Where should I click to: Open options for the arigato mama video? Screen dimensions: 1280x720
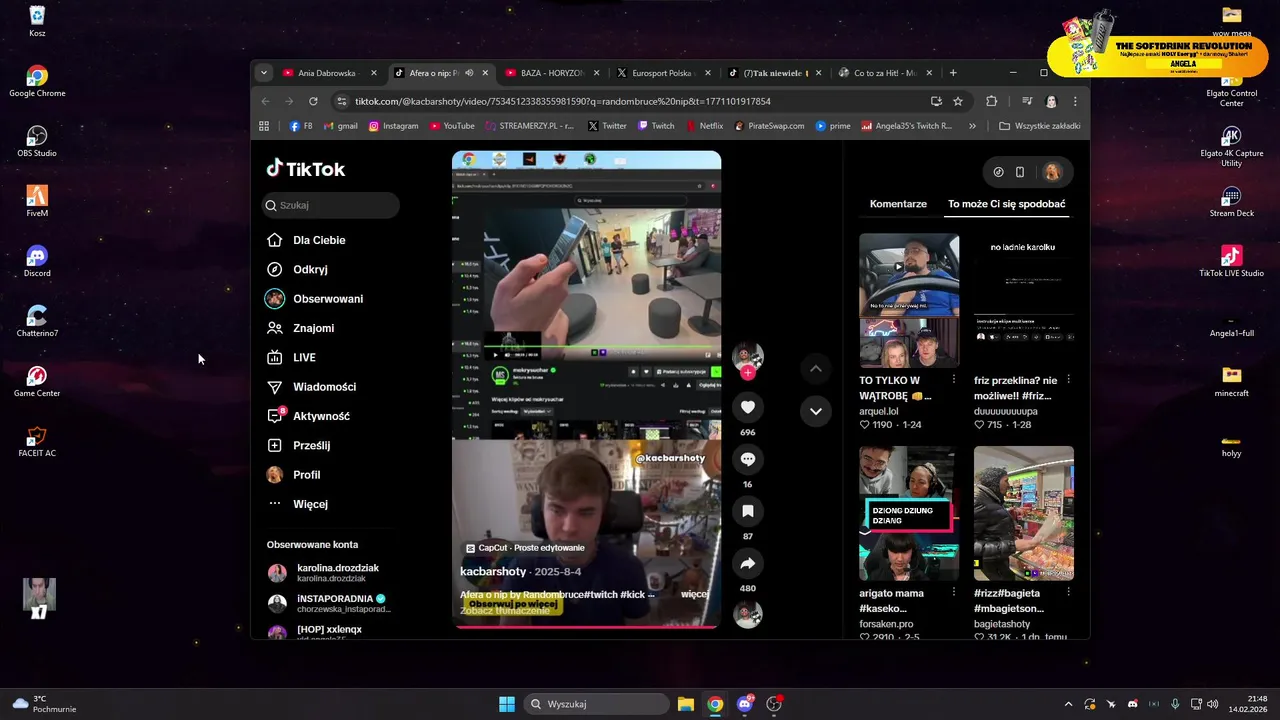click(954, 593)
